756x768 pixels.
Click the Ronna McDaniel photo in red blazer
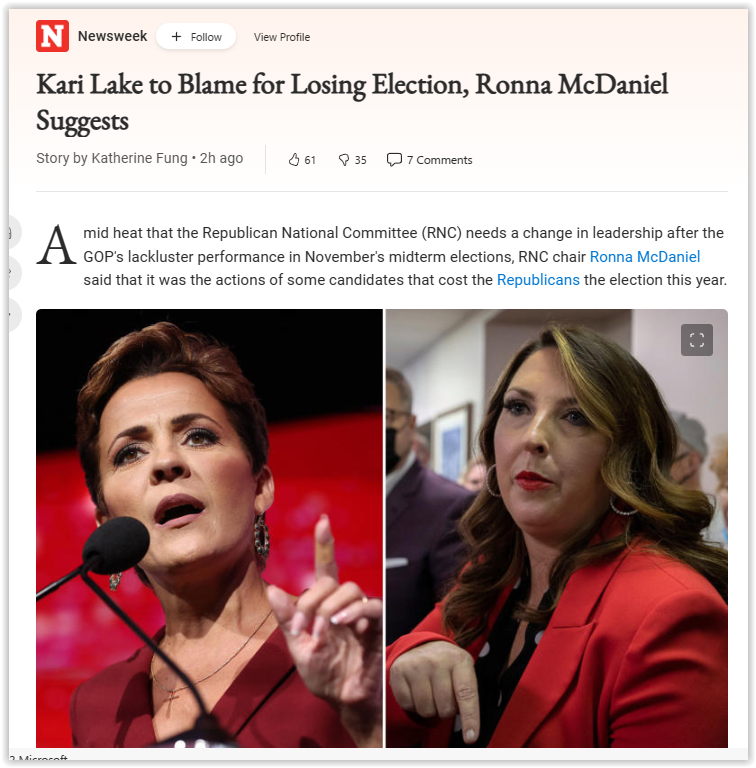(x=557, y=528)
